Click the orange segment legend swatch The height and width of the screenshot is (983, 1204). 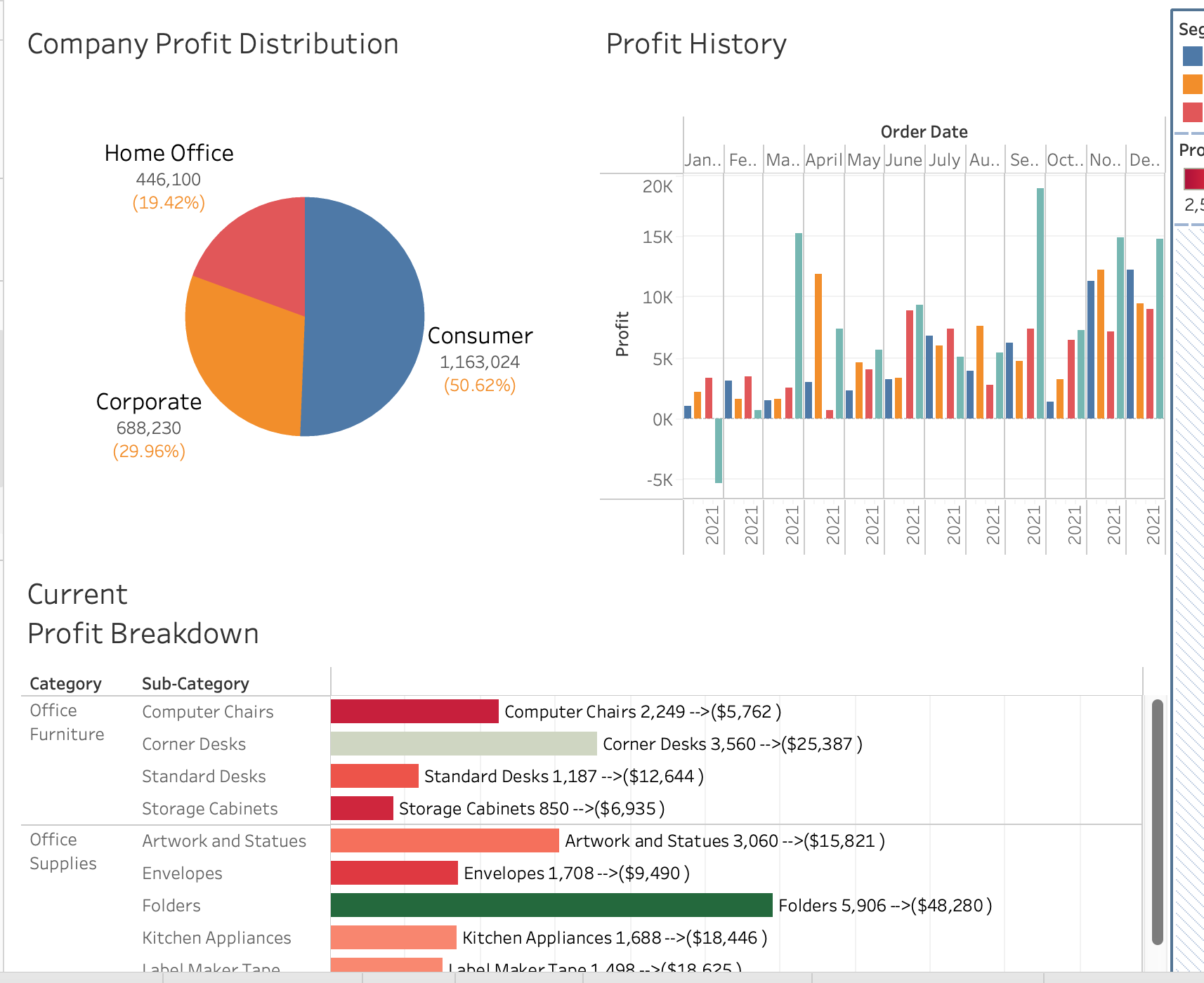click(1193, 84)
